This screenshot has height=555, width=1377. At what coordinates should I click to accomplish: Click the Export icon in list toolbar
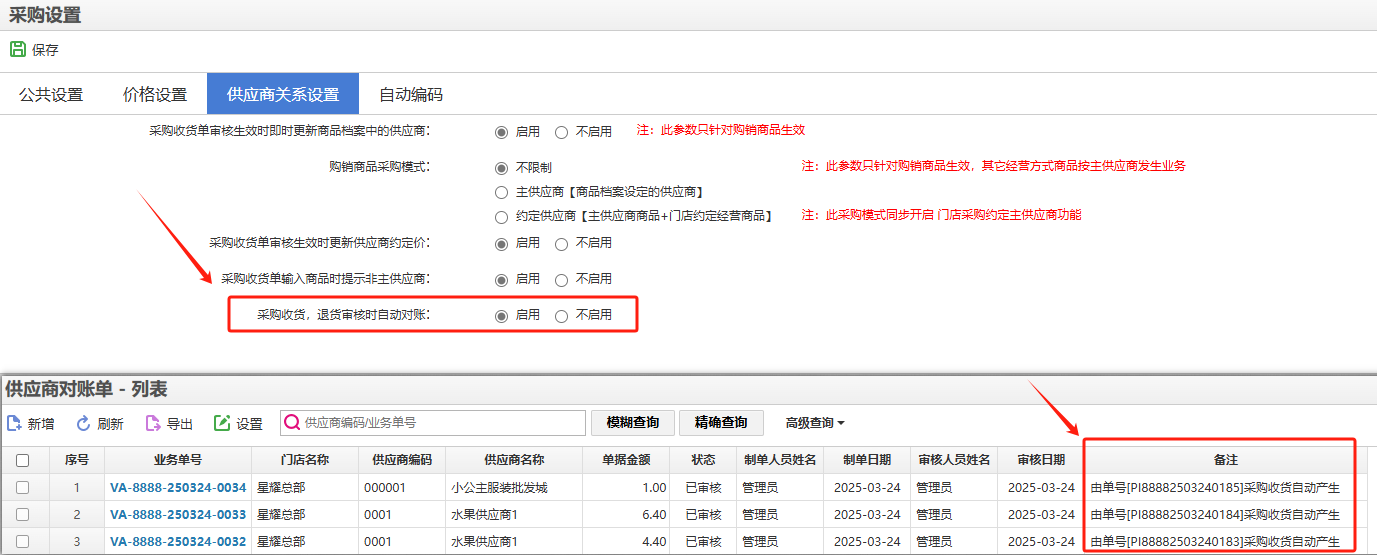click(x=153, y=423)
